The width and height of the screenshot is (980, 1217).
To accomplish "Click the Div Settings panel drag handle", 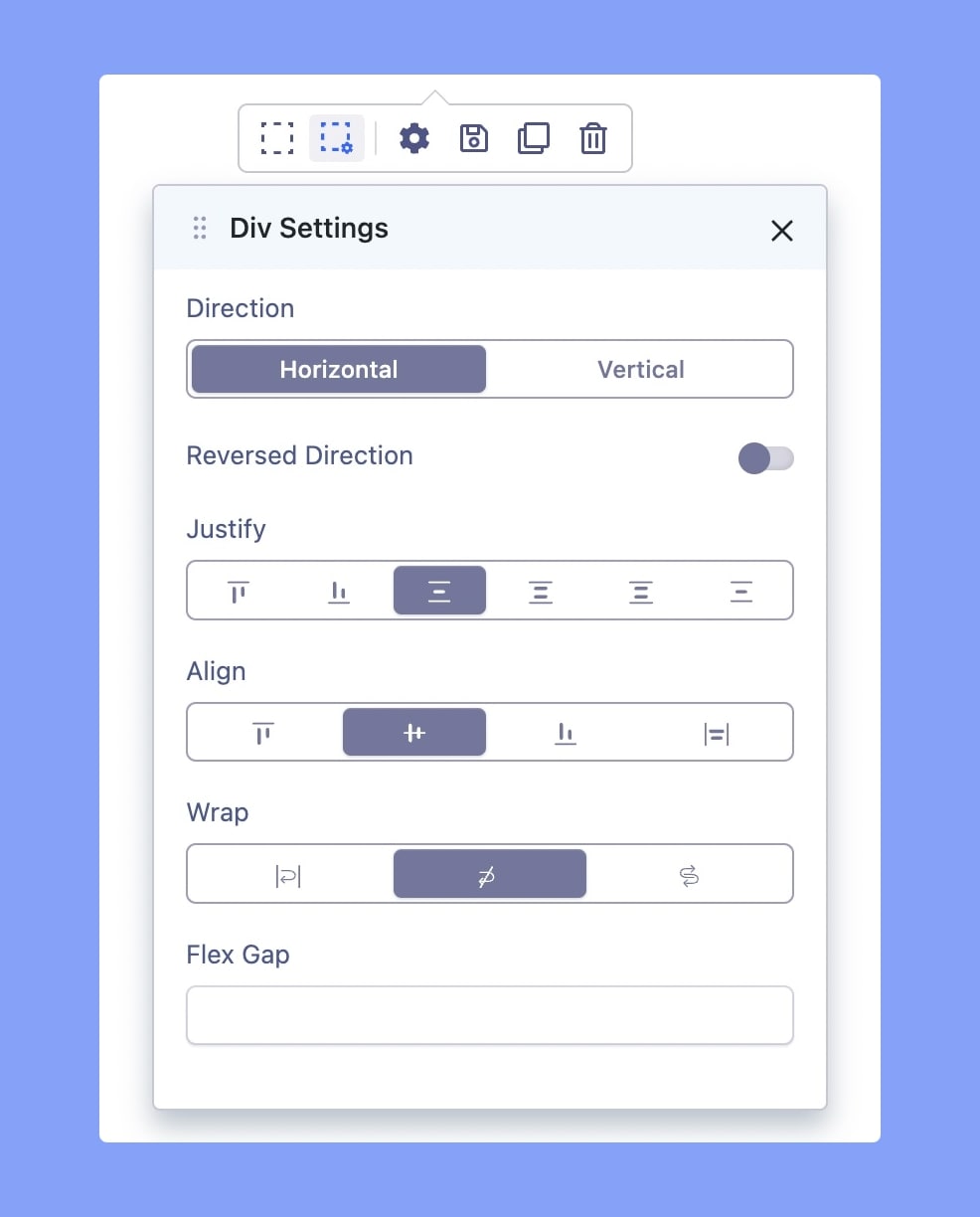I will [x=200, y=228].
